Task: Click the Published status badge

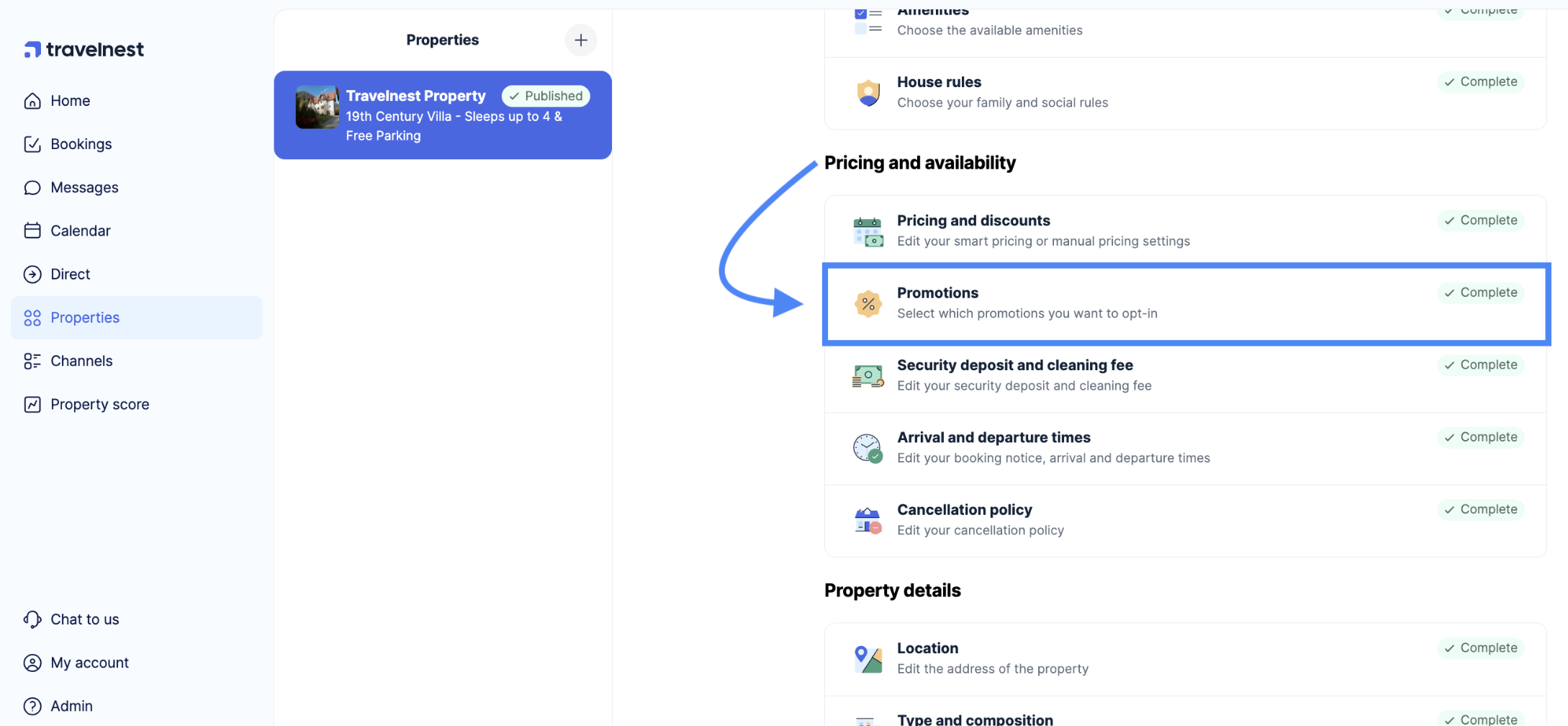Action: (546, 96)
